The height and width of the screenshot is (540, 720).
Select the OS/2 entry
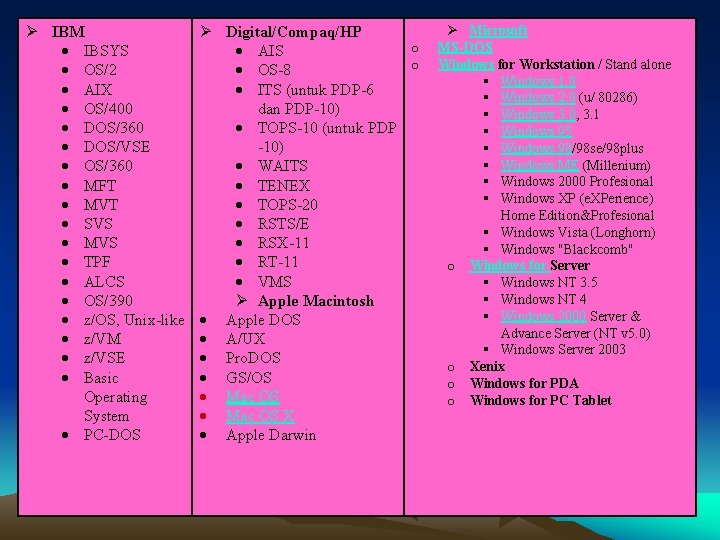(100, 70)
